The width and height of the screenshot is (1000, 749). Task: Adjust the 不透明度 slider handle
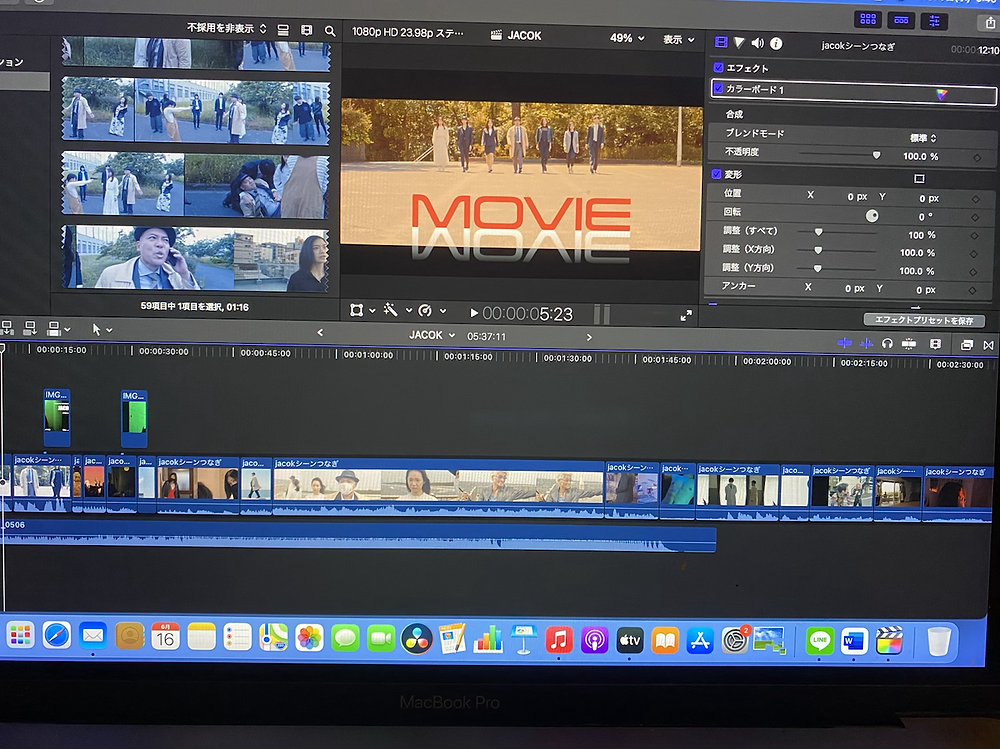coord(876,155)
